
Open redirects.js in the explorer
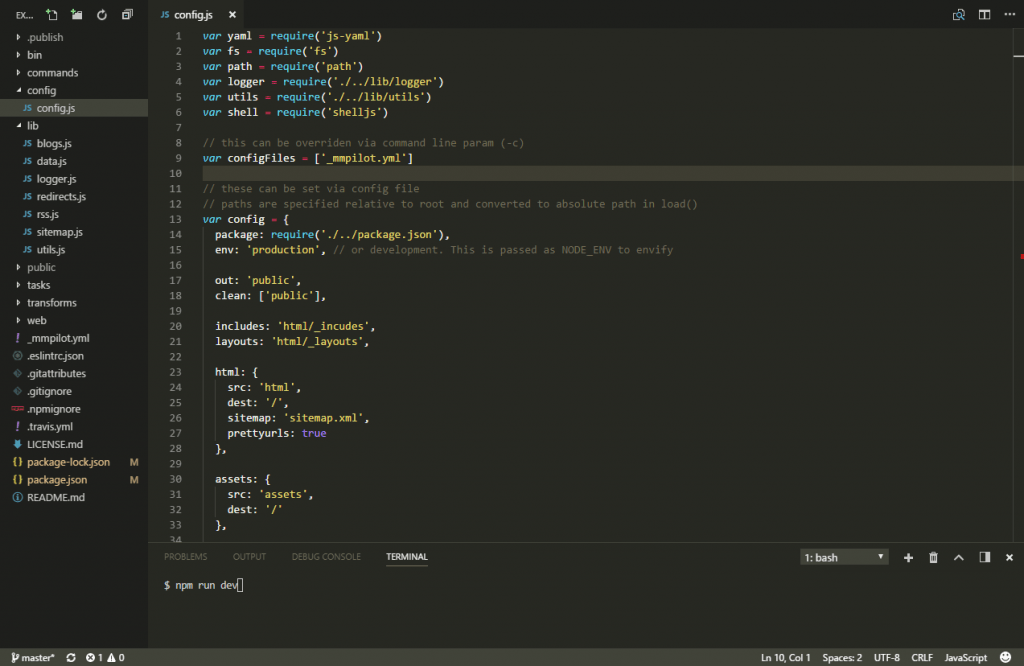tap(74, 196)
